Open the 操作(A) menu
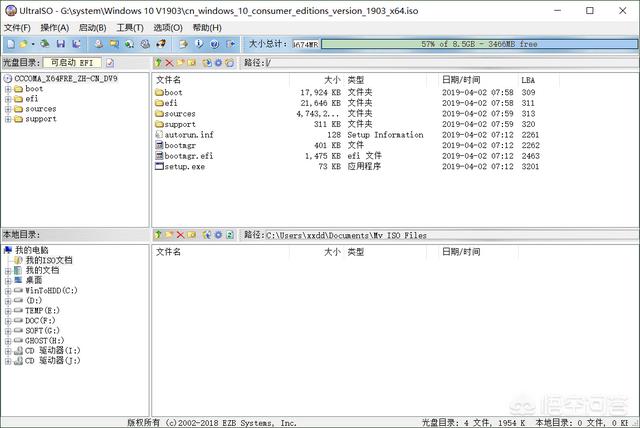The width and height of the screenshot is (640, 428). coord(54,28)
